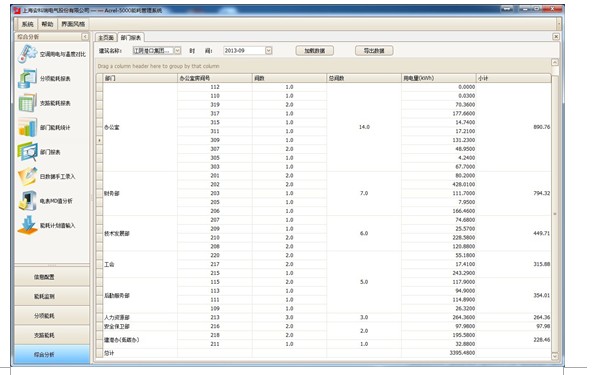The width and height of the screenshot is (599, 375).
Task: Open the 建筑名称 building dropdown
Action: 178,50
